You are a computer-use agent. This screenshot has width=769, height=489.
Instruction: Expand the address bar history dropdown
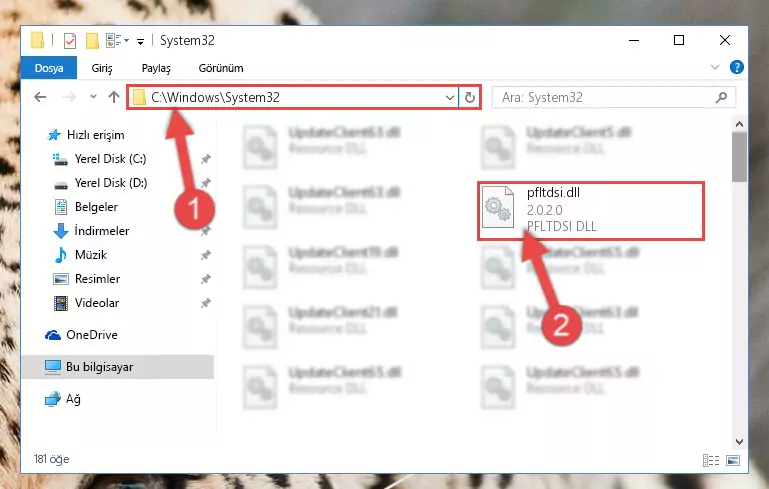click(x=449, y=98)
